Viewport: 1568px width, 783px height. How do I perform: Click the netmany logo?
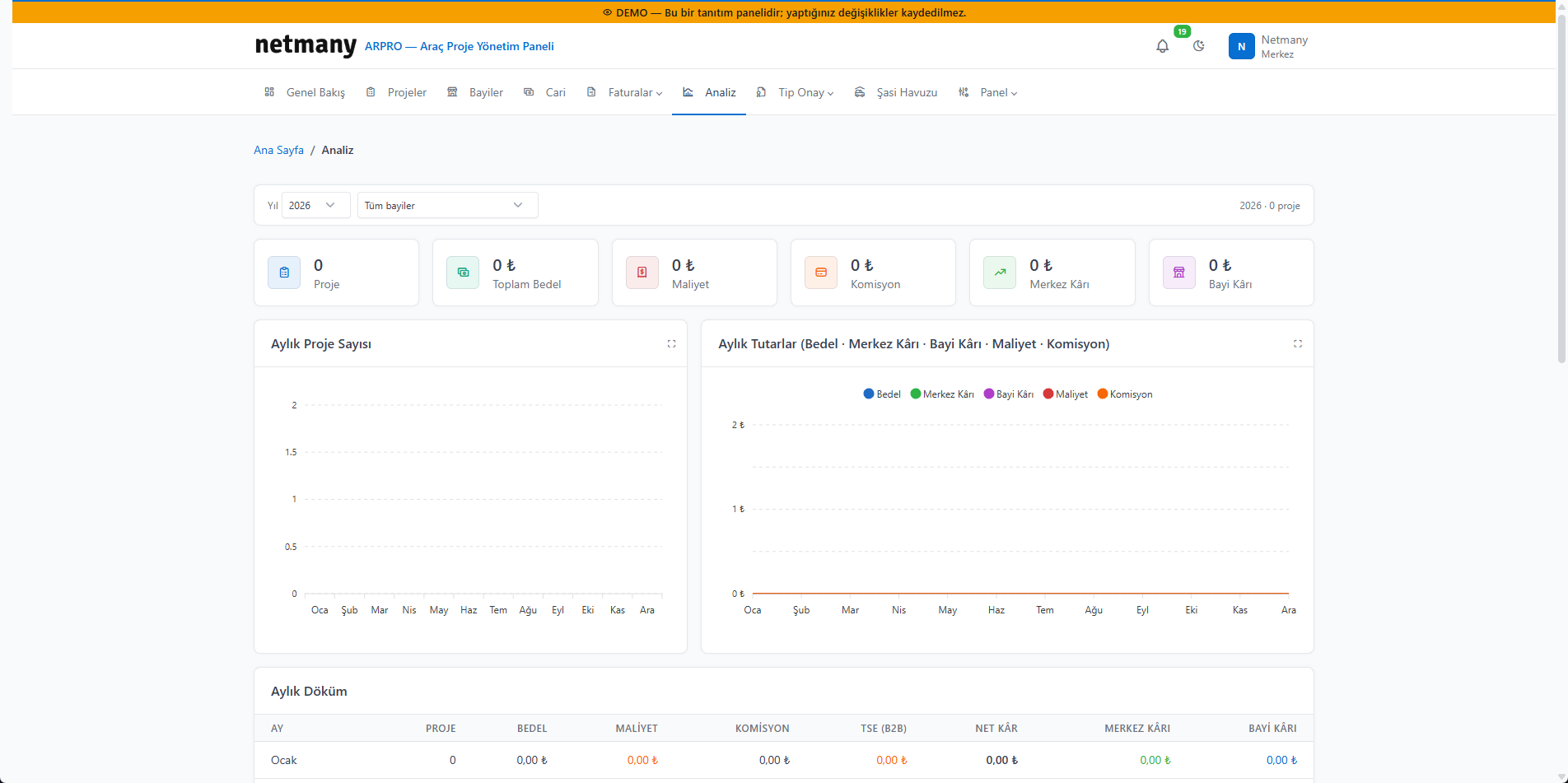point(306,45)
